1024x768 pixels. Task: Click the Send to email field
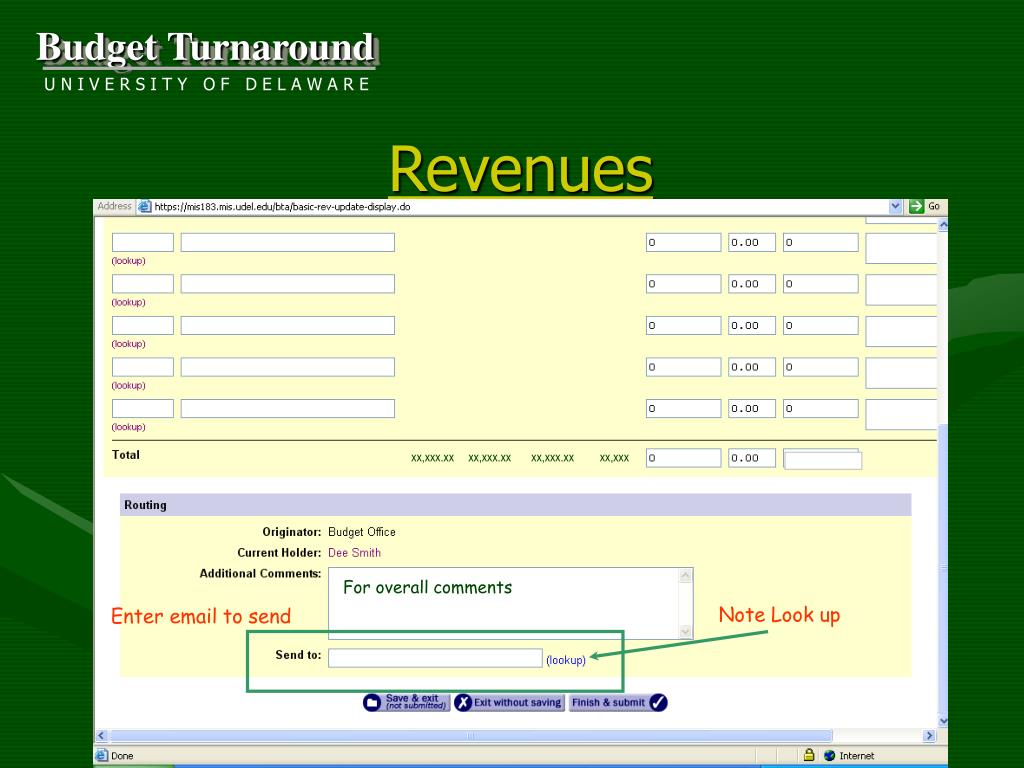tap(435, 658)
